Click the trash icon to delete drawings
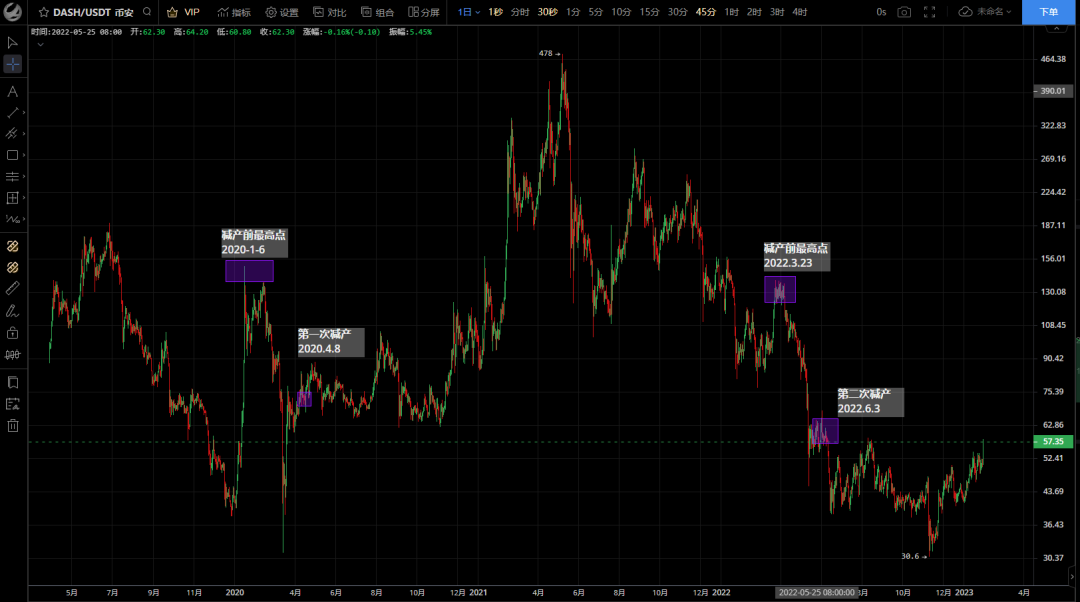 pos(13,426)
